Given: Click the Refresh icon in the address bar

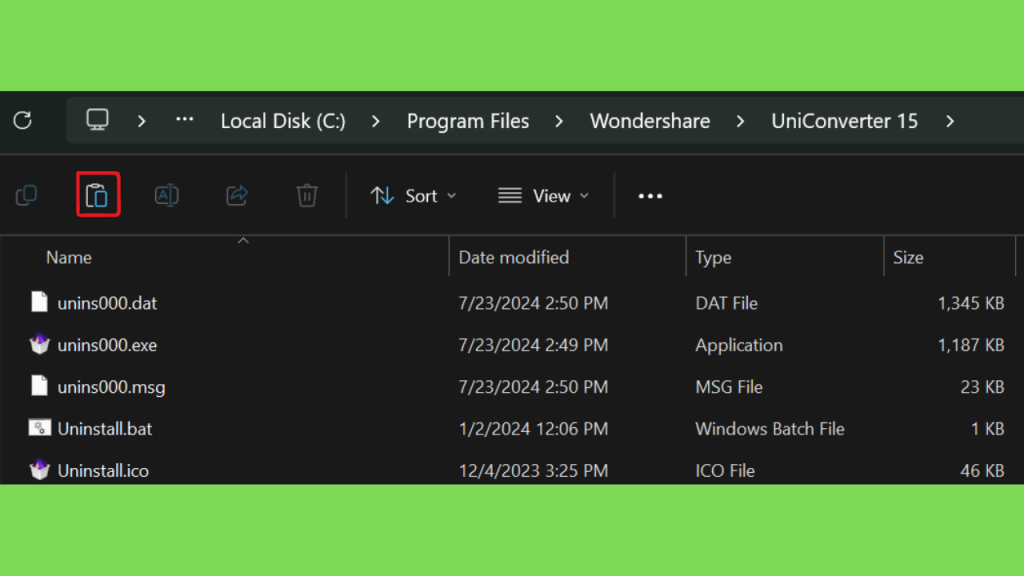Looking at the screenshot, I should click(x=23, y=120).
